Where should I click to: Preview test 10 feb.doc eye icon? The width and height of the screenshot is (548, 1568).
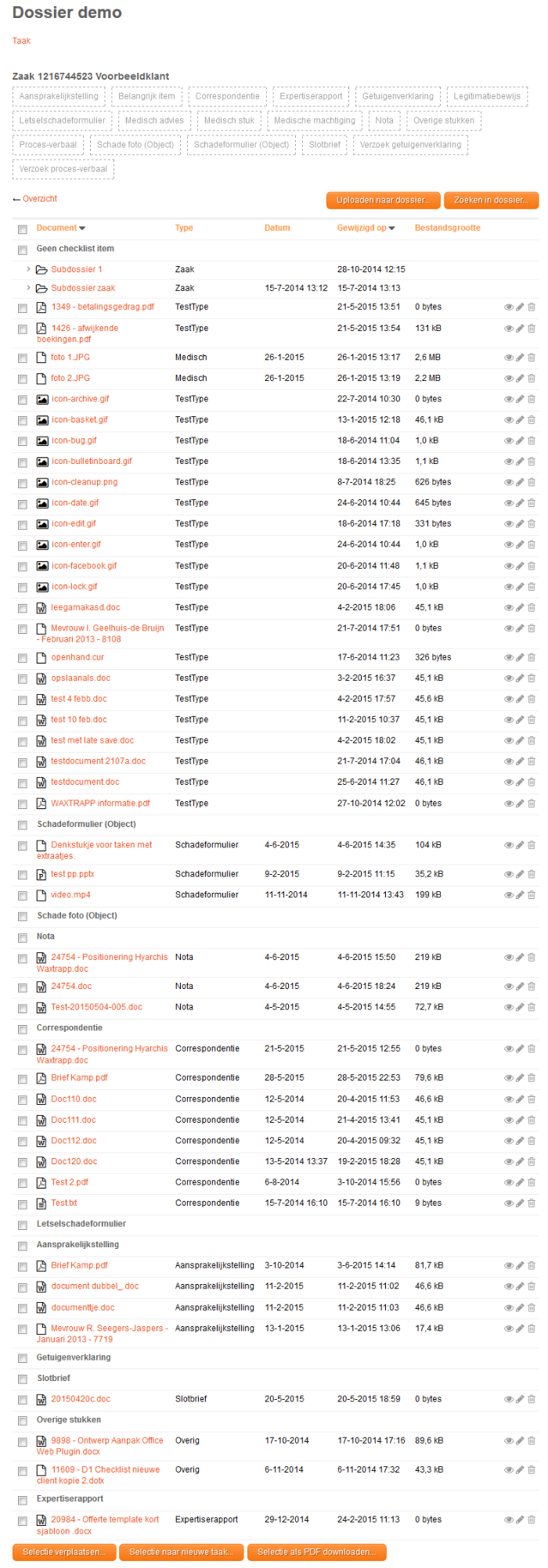(509, 720)
